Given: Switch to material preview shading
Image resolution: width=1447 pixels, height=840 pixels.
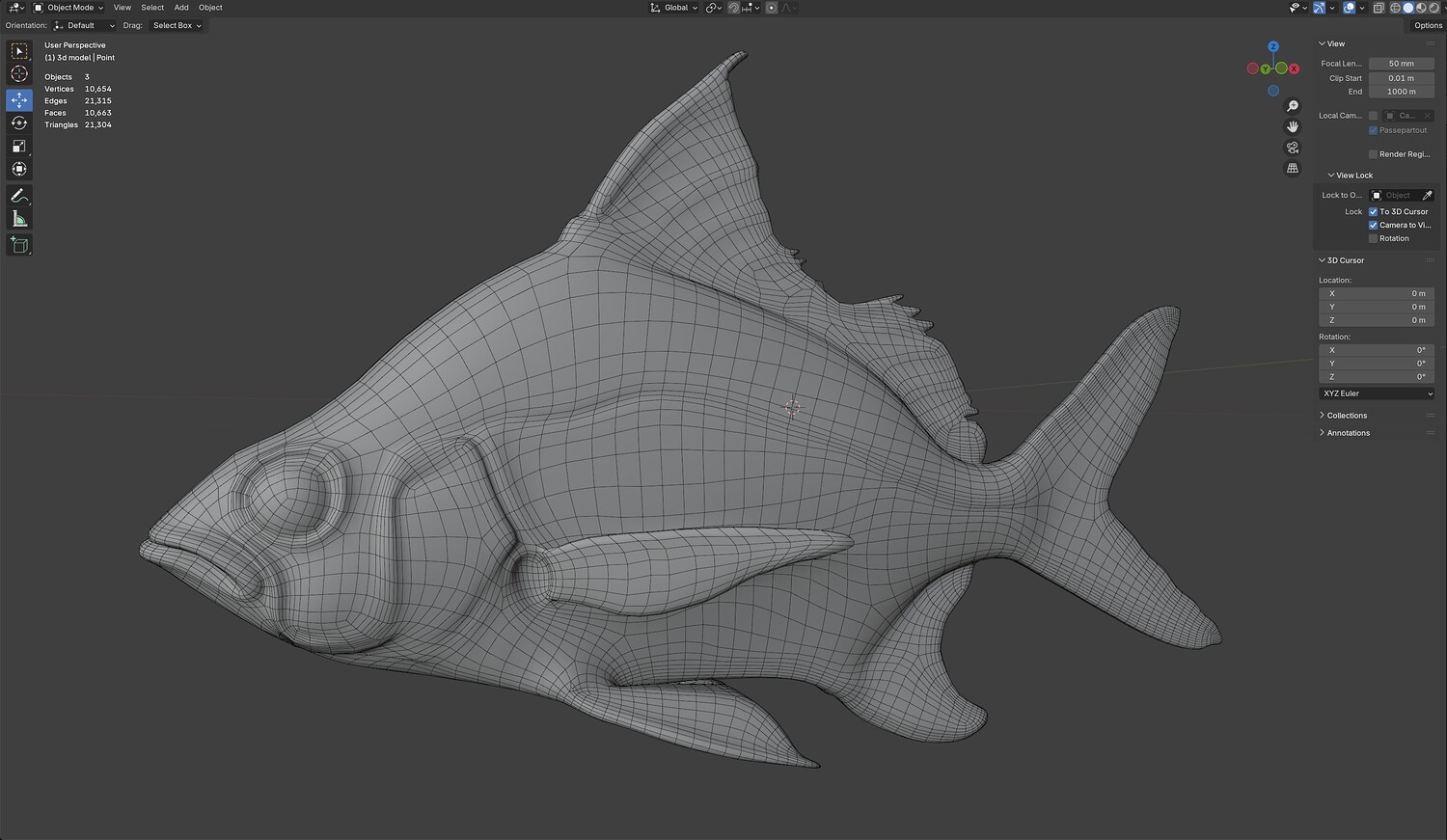Looking at the screenshot, I should pyautogui.click(x=1420, y=8).
